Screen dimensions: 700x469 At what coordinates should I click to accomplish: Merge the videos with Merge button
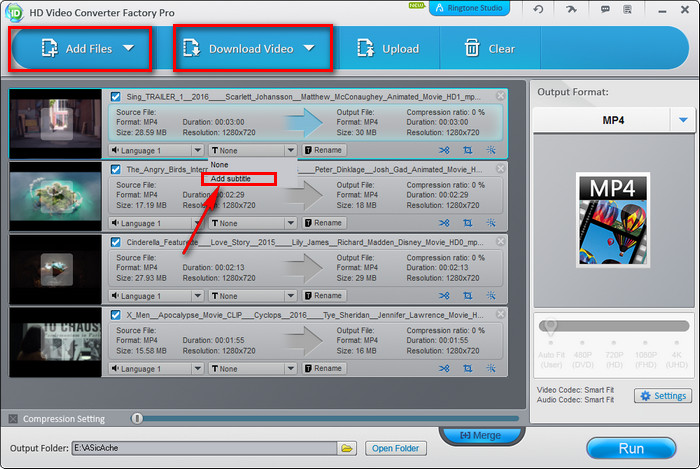480,435
